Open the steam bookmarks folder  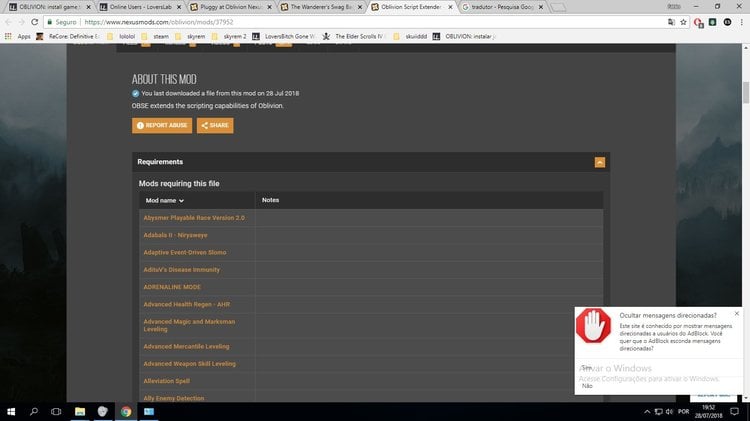[155, 36]
